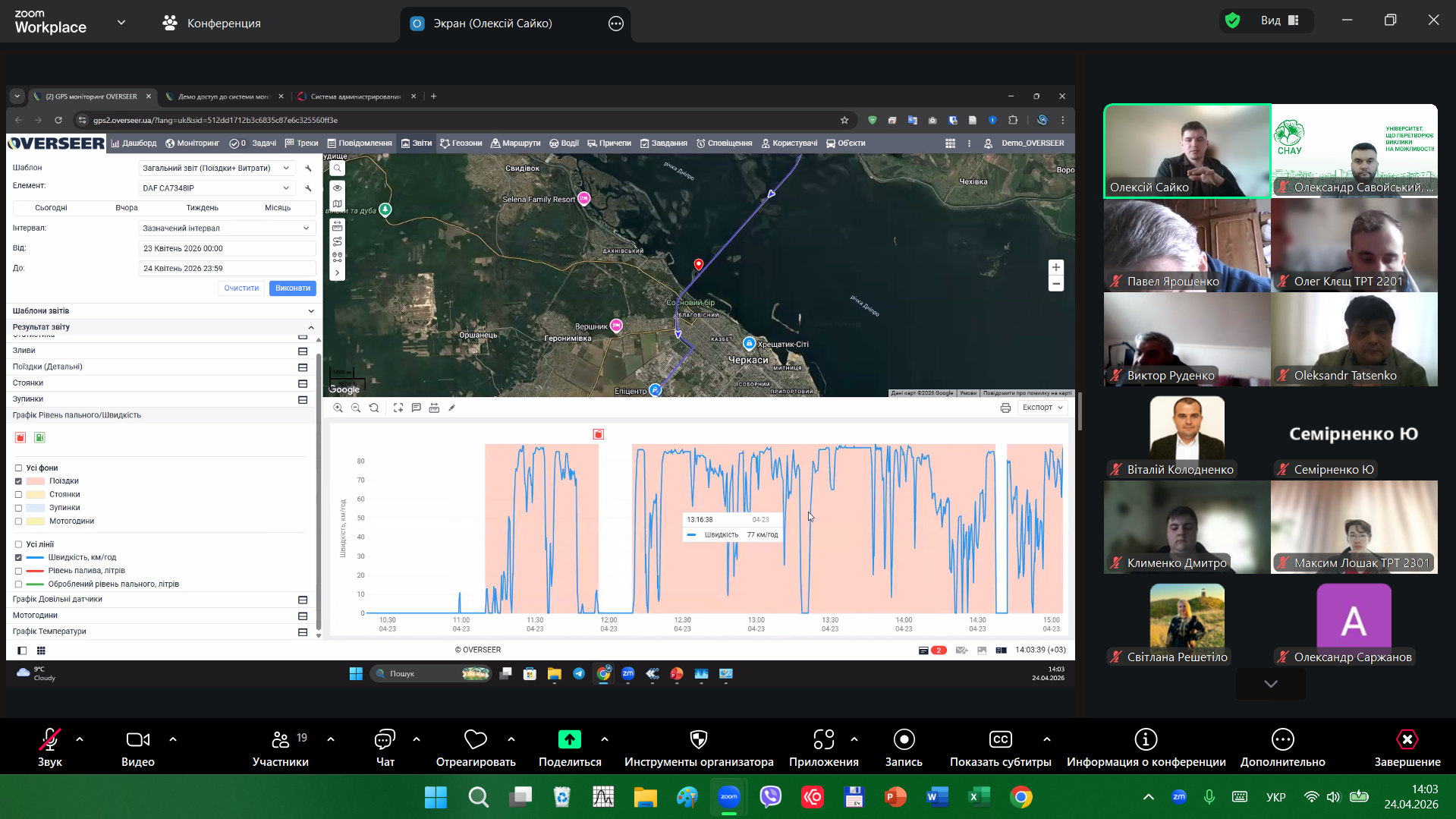Screen dimensions: 1456x819
Task: Click the Виконати button
Action: coord(292,288)
